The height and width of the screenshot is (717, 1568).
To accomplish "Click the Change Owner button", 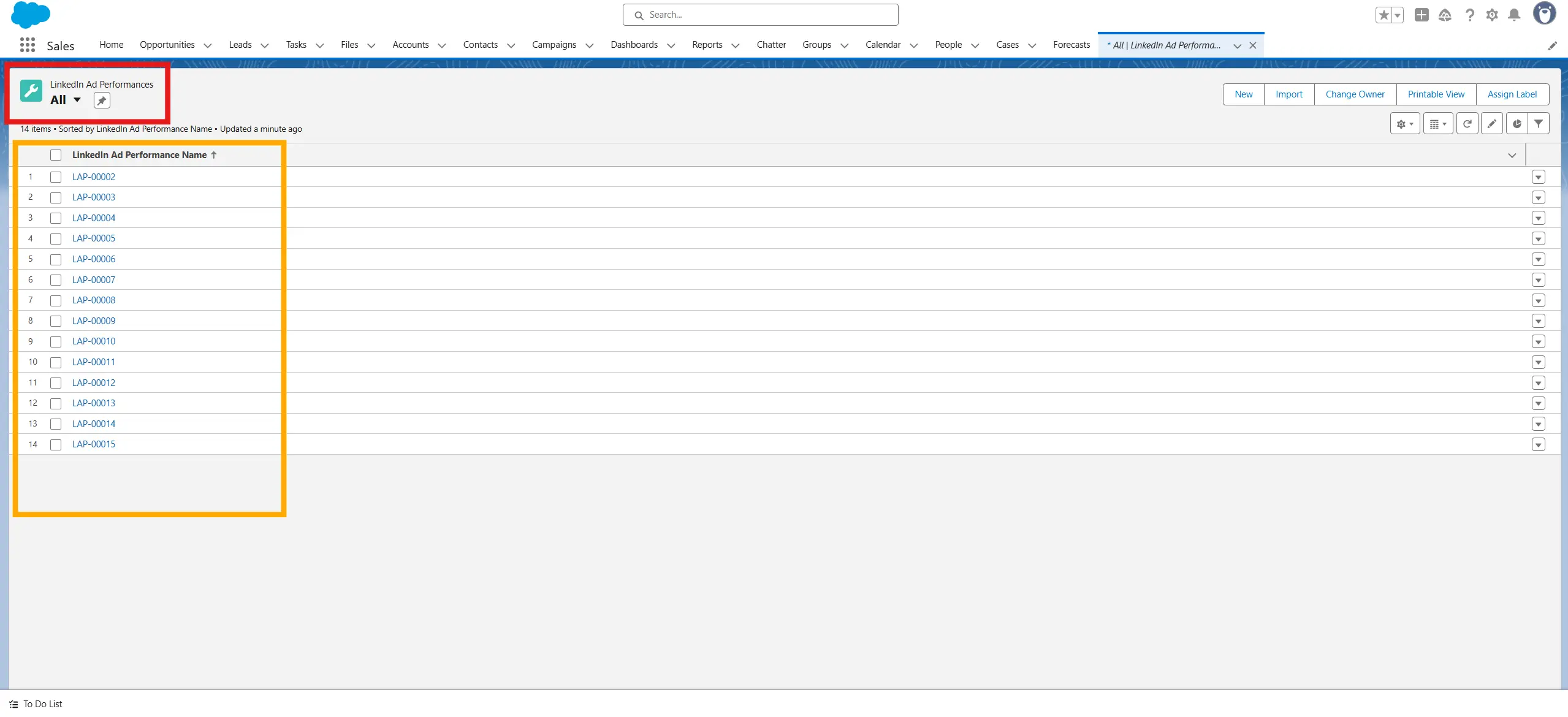I will pos(1355,94).
